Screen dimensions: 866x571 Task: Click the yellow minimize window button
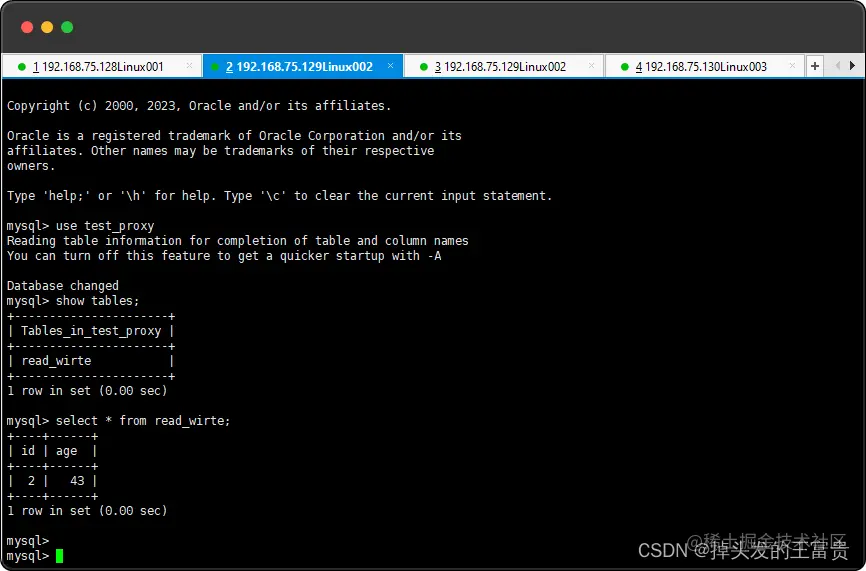[x=47, y=27]
